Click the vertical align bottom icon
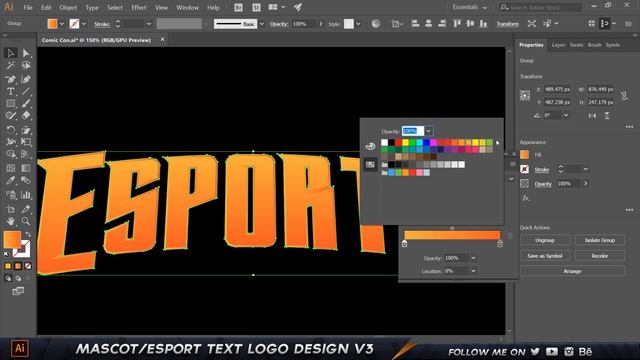 click(484, 24)
